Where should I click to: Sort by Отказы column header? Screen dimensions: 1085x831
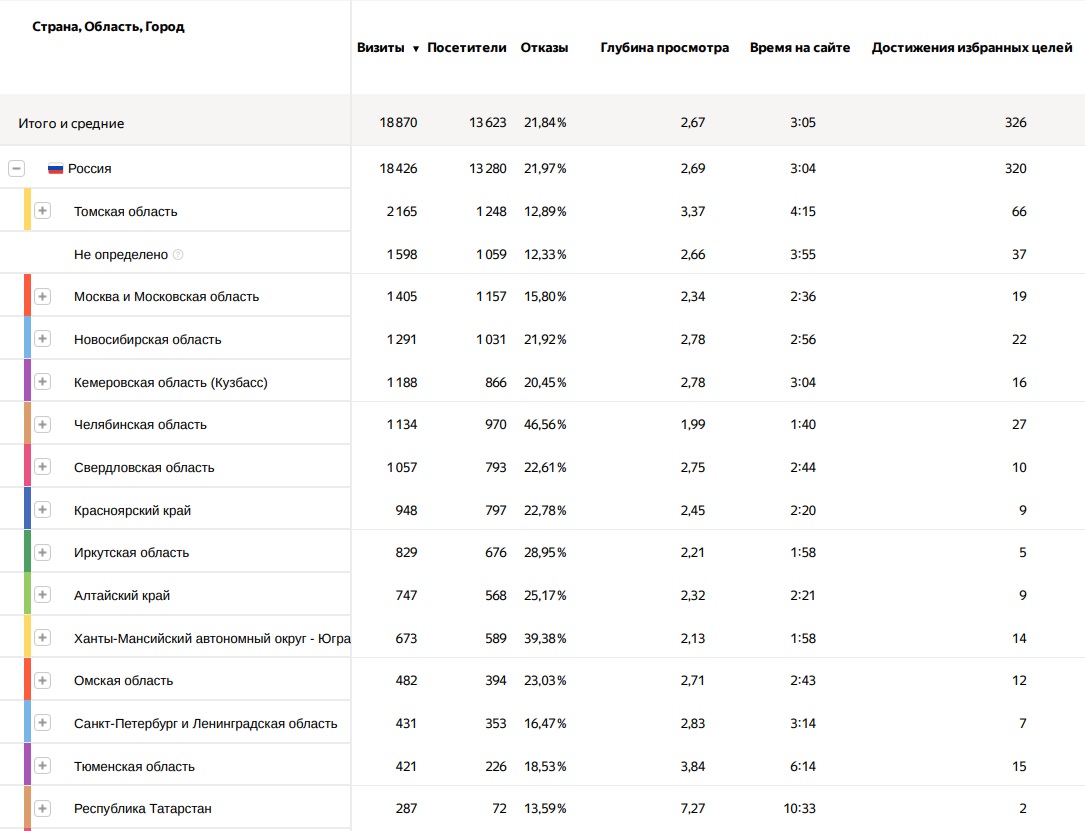(544, 48)
